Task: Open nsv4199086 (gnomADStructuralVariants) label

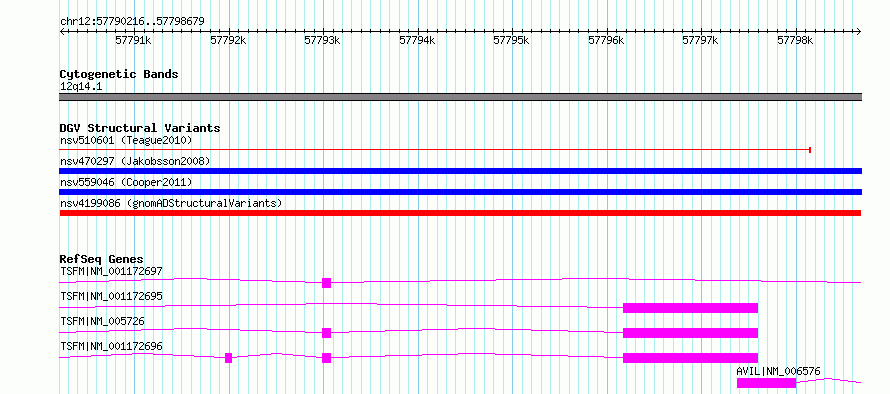Action: [171, 203]
